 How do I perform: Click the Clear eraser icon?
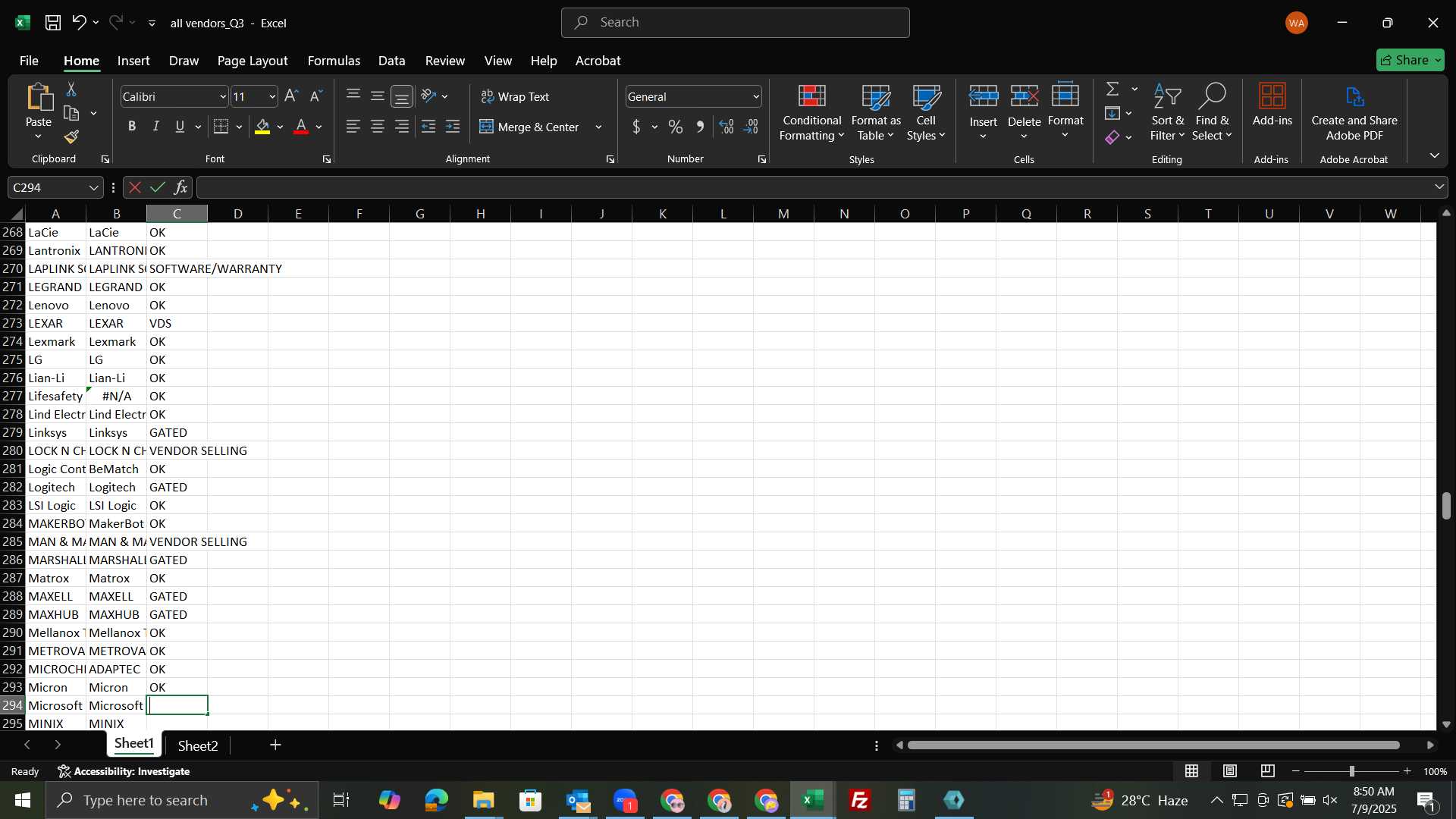pos(1112,137)
